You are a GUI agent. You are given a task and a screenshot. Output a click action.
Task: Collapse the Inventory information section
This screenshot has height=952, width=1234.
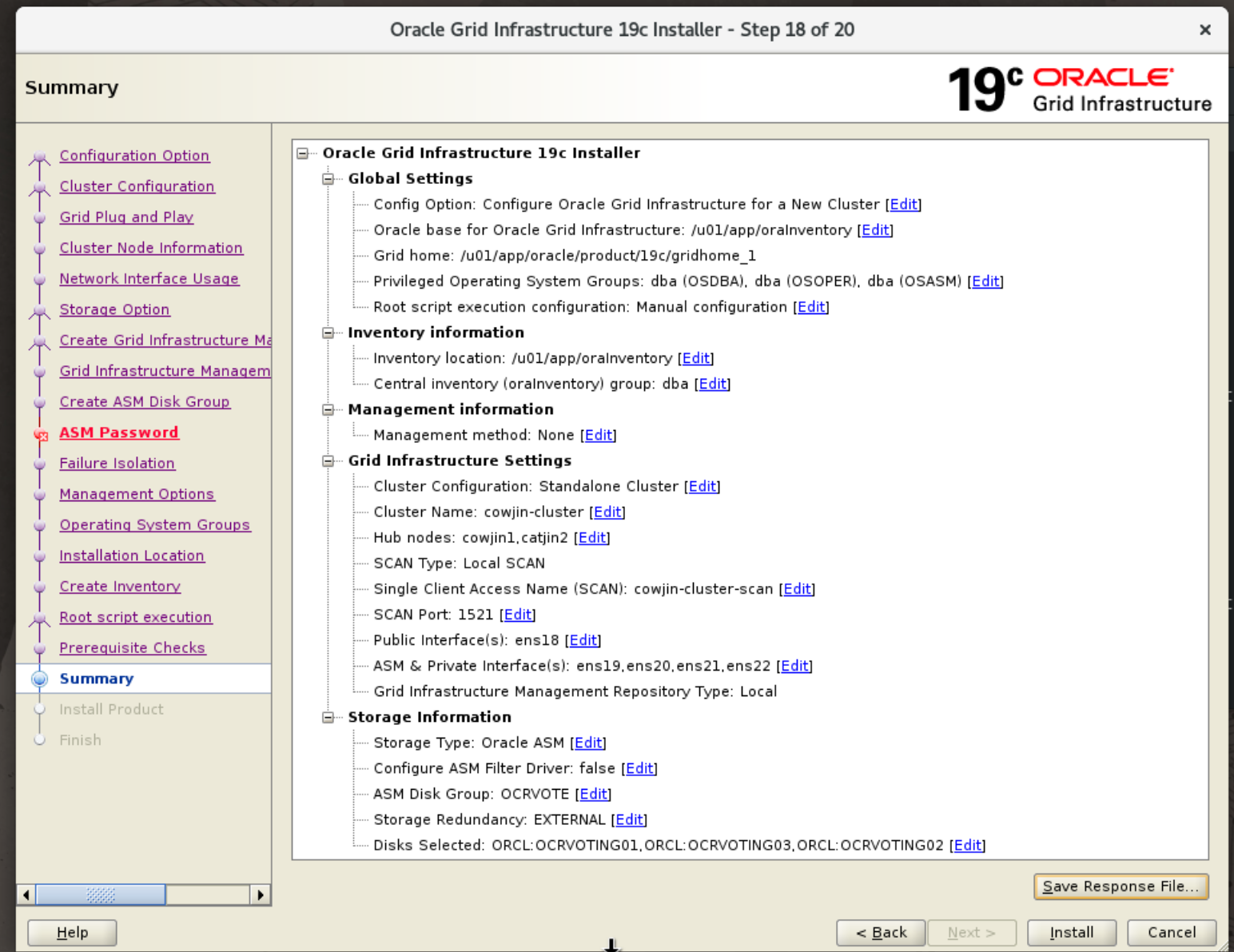[328, 333]
